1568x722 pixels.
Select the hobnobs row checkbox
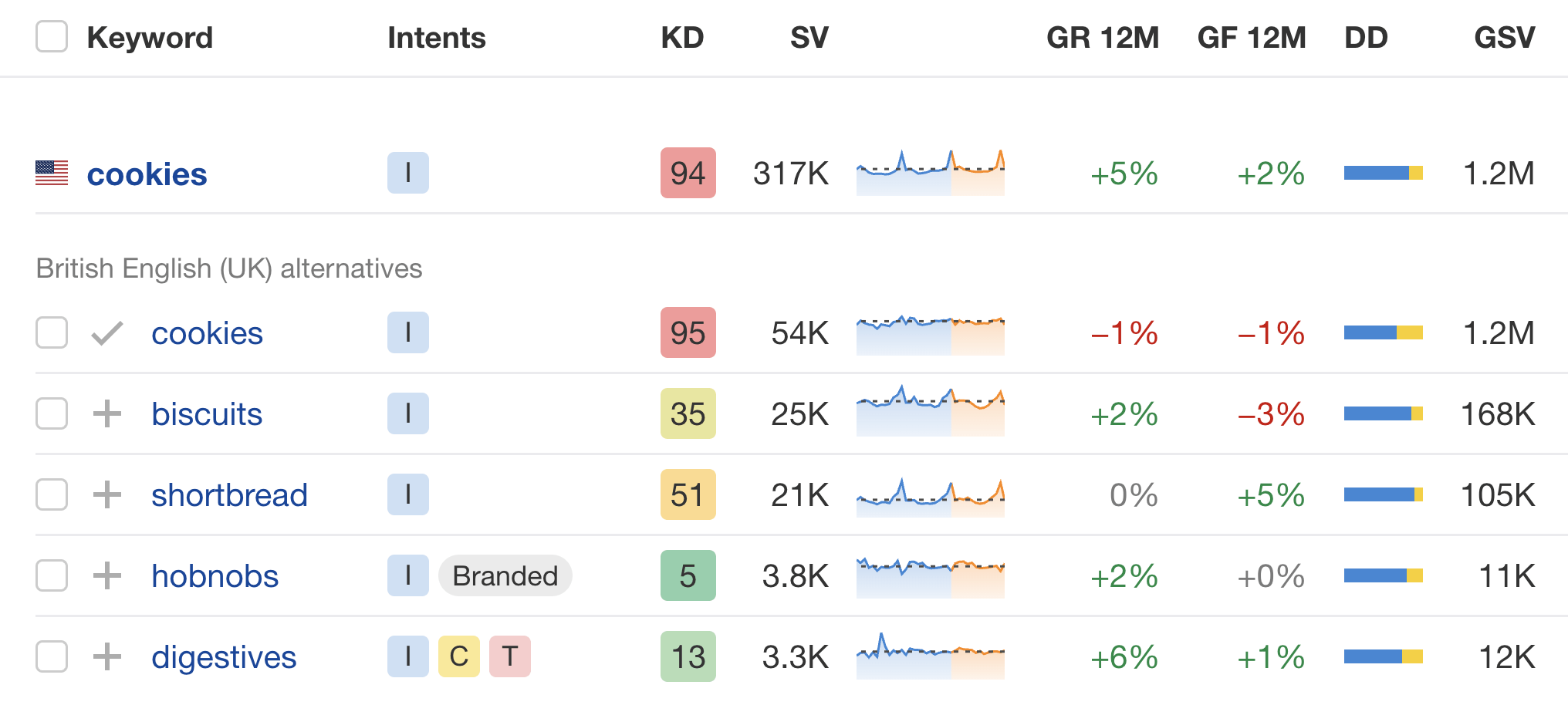tap(52, 576)
